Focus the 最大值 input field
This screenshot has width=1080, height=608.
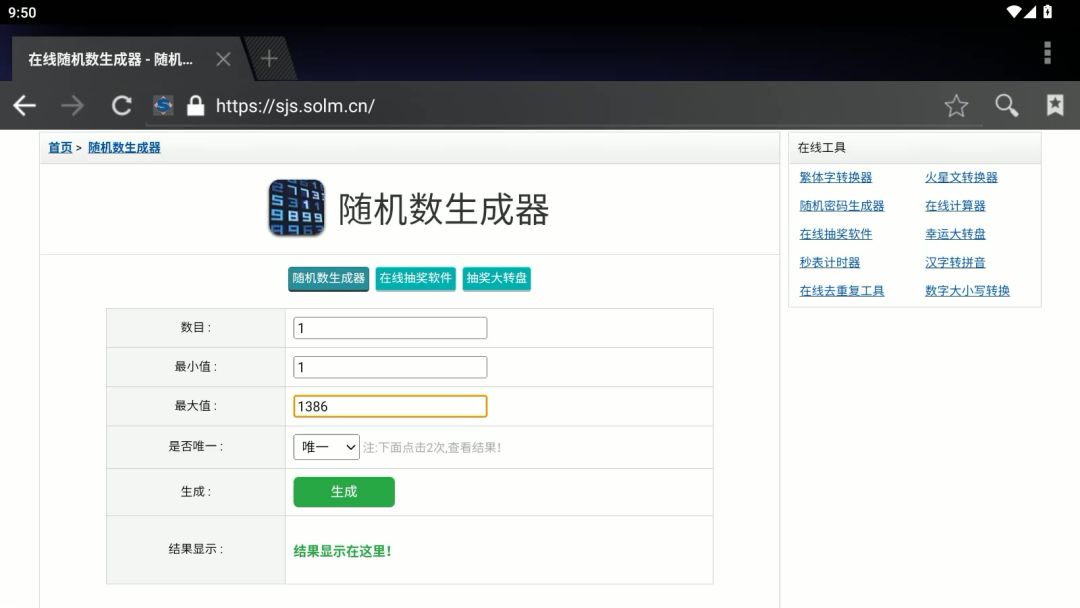tap(390, 406)
